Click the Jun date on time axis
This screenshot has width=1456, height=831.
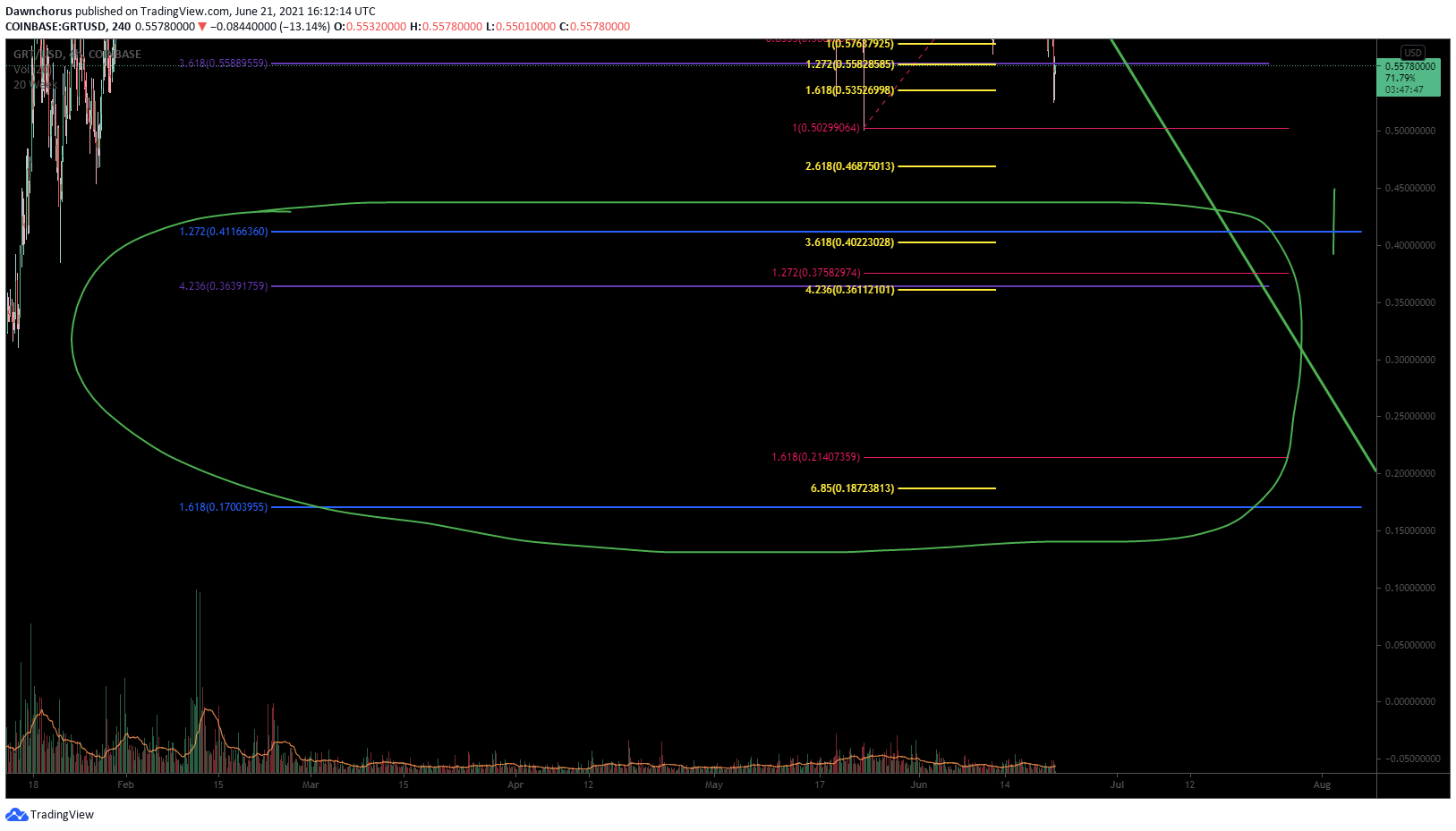coord(919,784)
